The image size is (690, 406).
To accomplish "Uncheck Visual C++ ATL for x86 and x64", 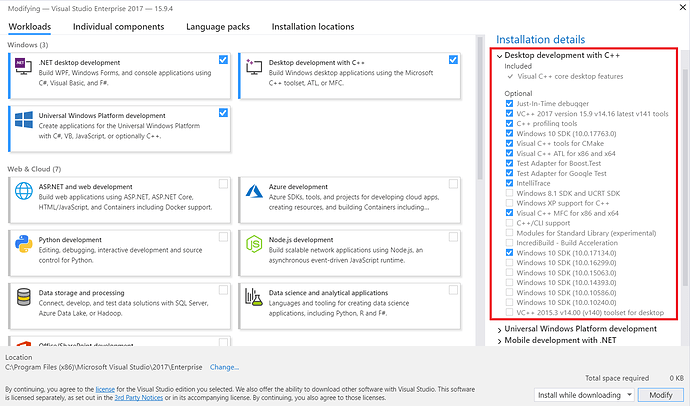I will click(x=509, y=154).
